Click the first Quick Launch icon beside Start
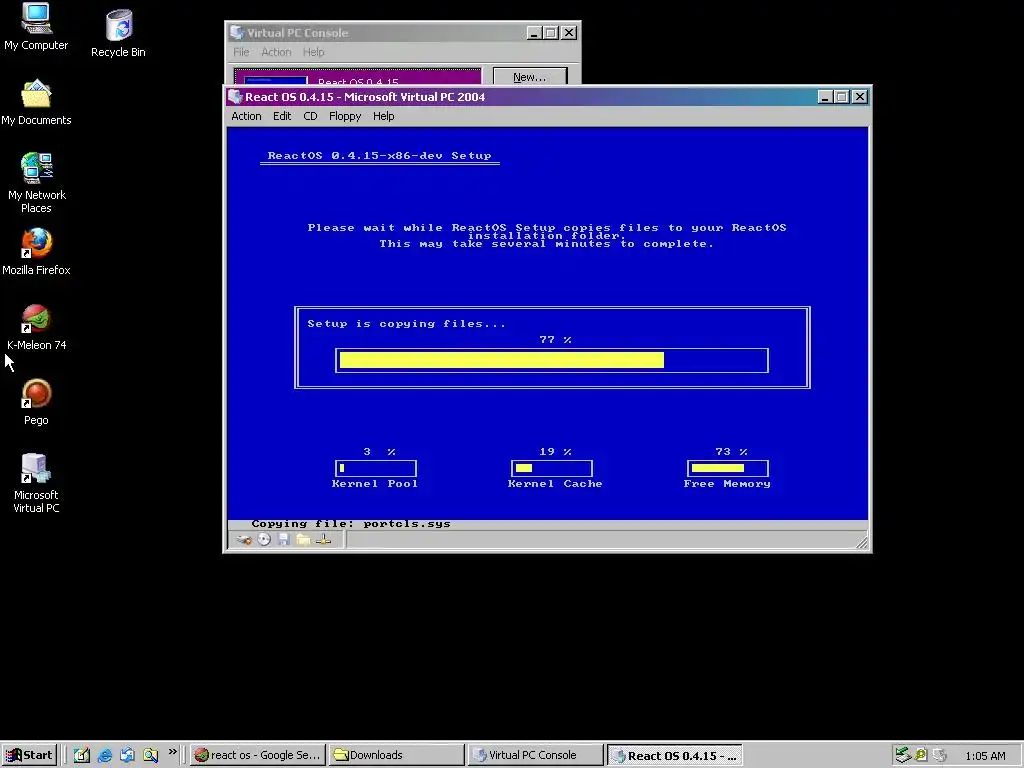Image resolution: width=1024 pixels, height=768 pixels. coord(82,755)
